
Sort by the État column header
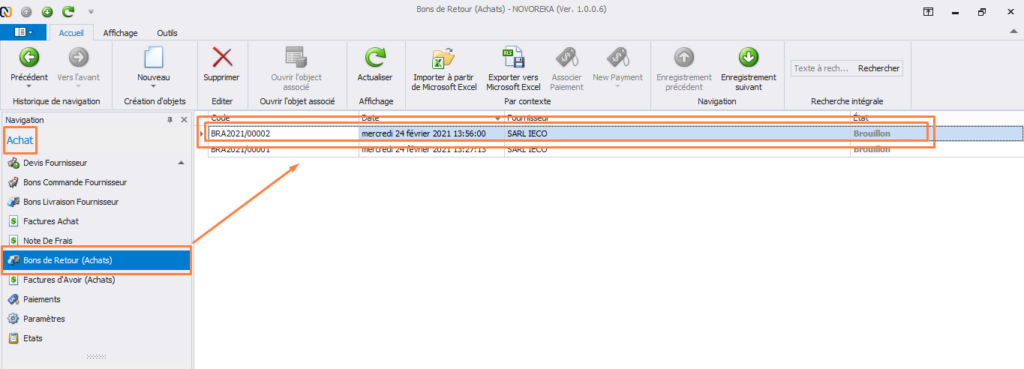[936, 118]
